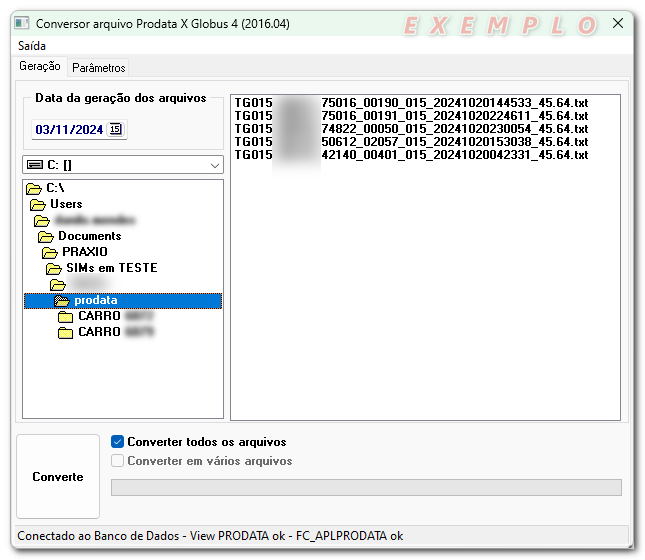The height and width of the screenshot is (560, 645).
Task: Check Converter todos os arquivos
Action: (117, 442)
